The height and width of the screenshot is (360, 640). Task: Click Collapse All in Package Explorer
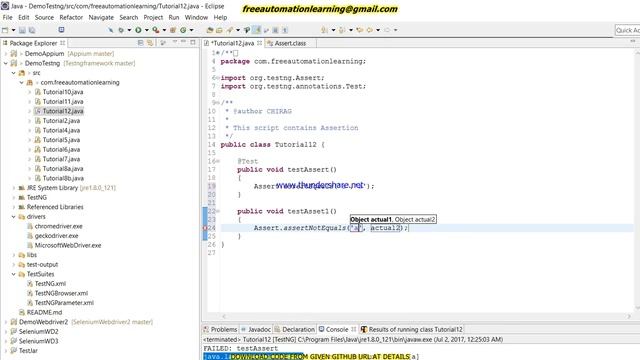pyautogui.click(x=140, y=43)
